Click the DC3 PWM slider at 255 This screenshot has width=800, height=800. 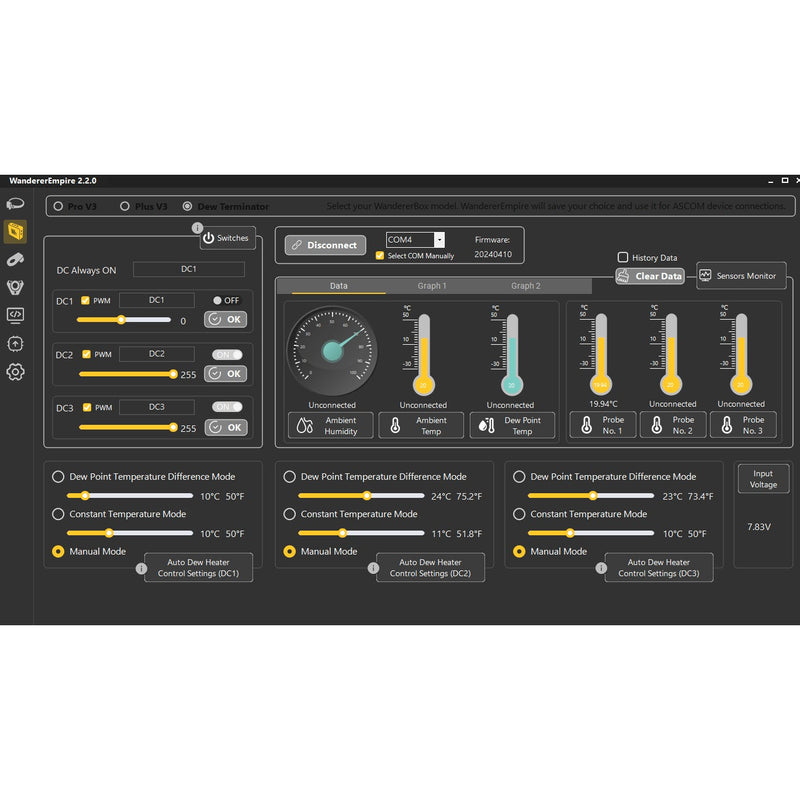(173, 427)
